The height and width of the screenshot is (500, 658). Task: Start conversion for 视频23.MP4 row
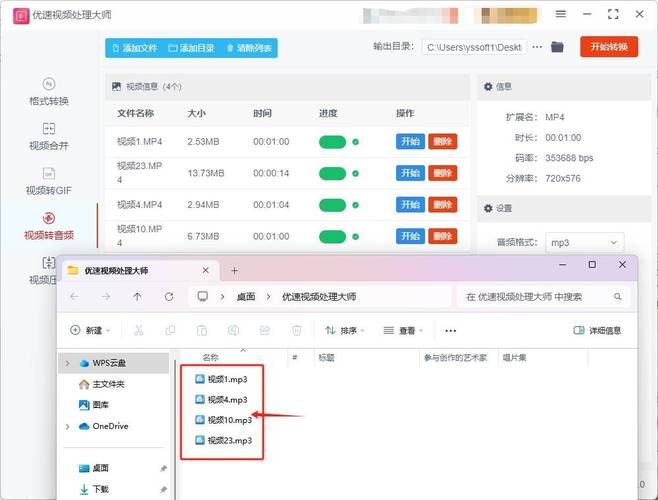pos(410,173)
